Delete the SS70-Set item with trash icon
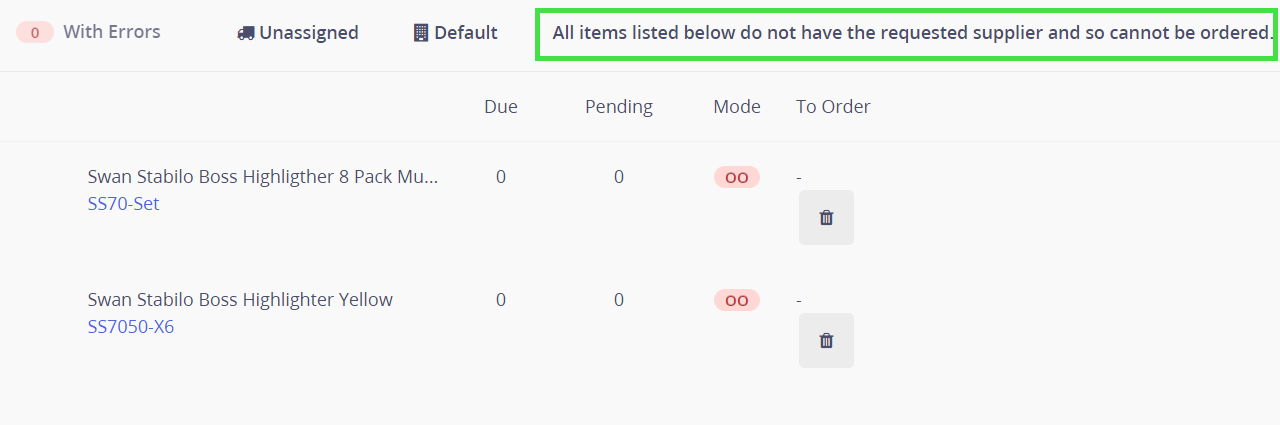The height and width of the screenshot is (425, 1280). tap(826, 217)
